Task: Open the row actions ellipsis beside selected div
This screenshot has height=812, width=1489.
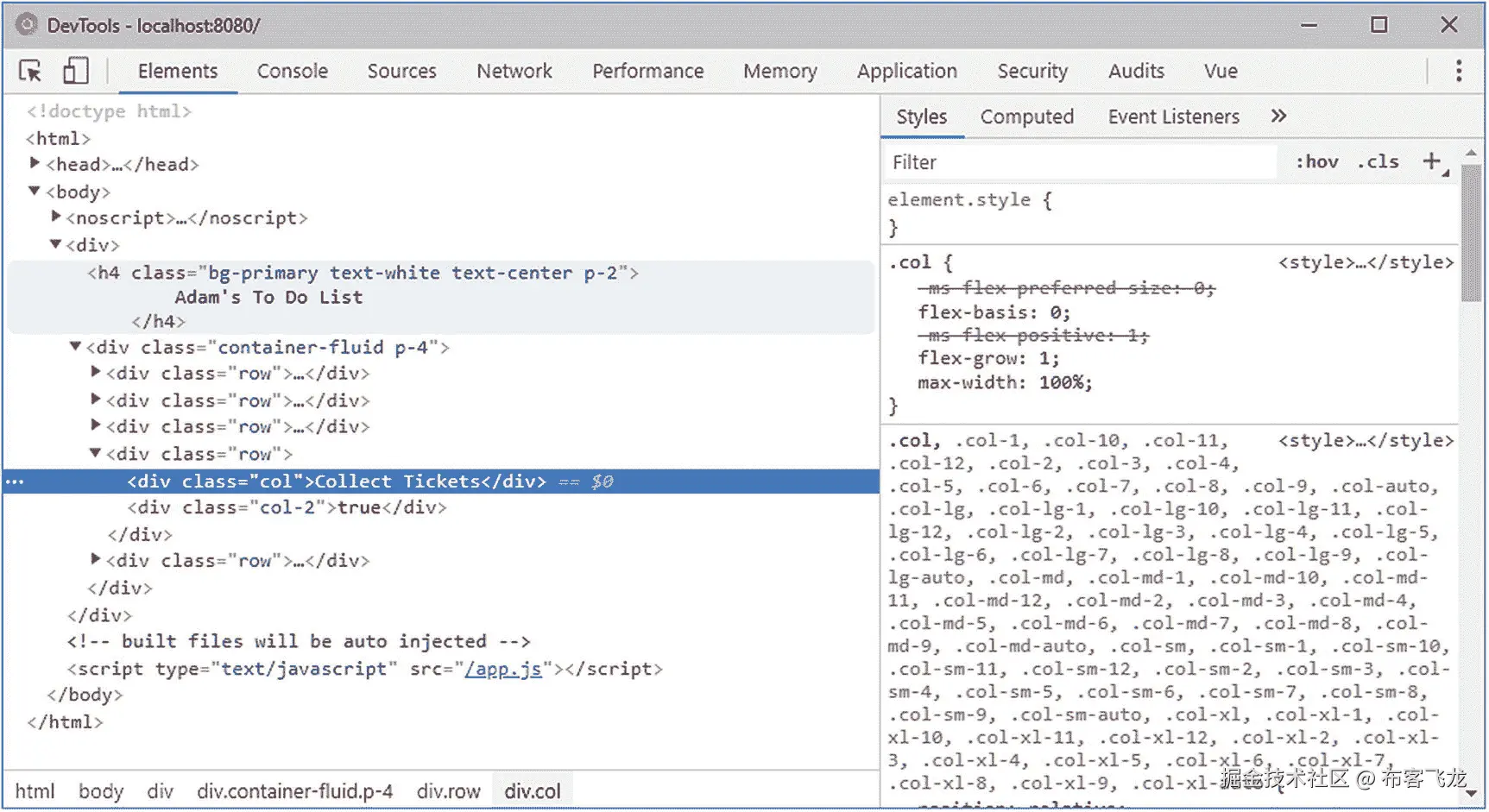Action: [15, 482]
